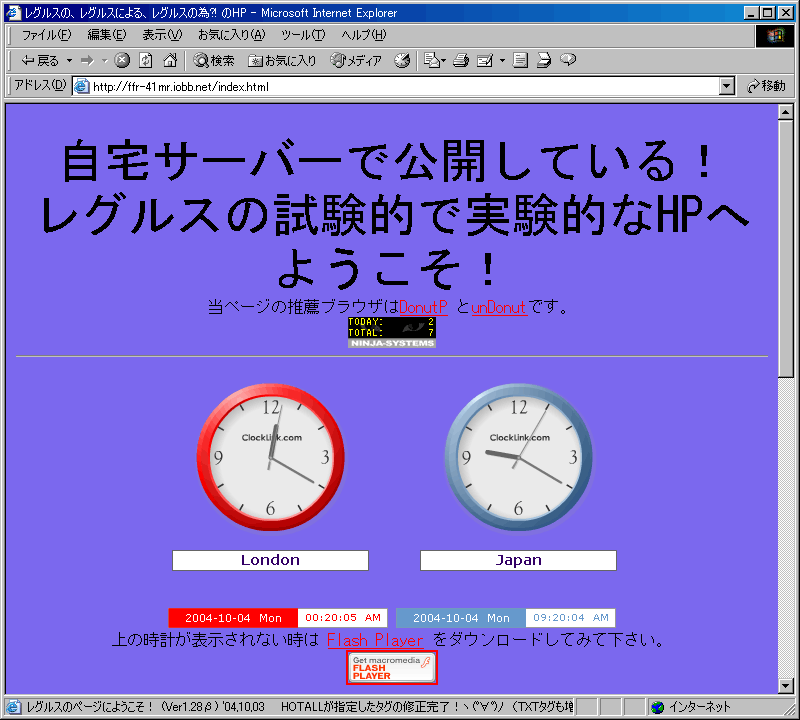Open the お気に入り(A) menu

[232, 35]
